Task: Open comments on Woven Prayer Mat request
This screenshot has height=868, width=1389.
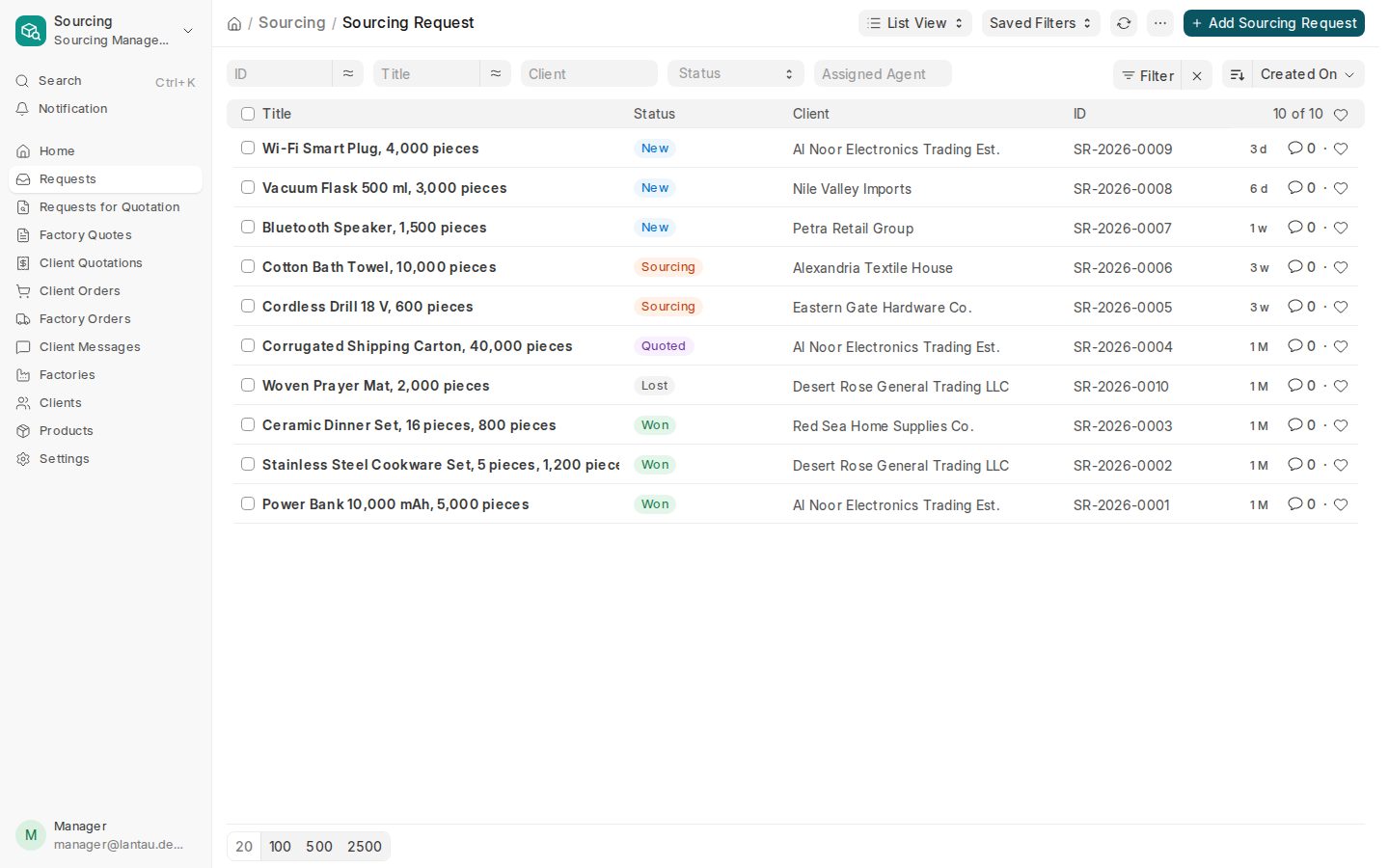Action: (x=1301, y=386)
